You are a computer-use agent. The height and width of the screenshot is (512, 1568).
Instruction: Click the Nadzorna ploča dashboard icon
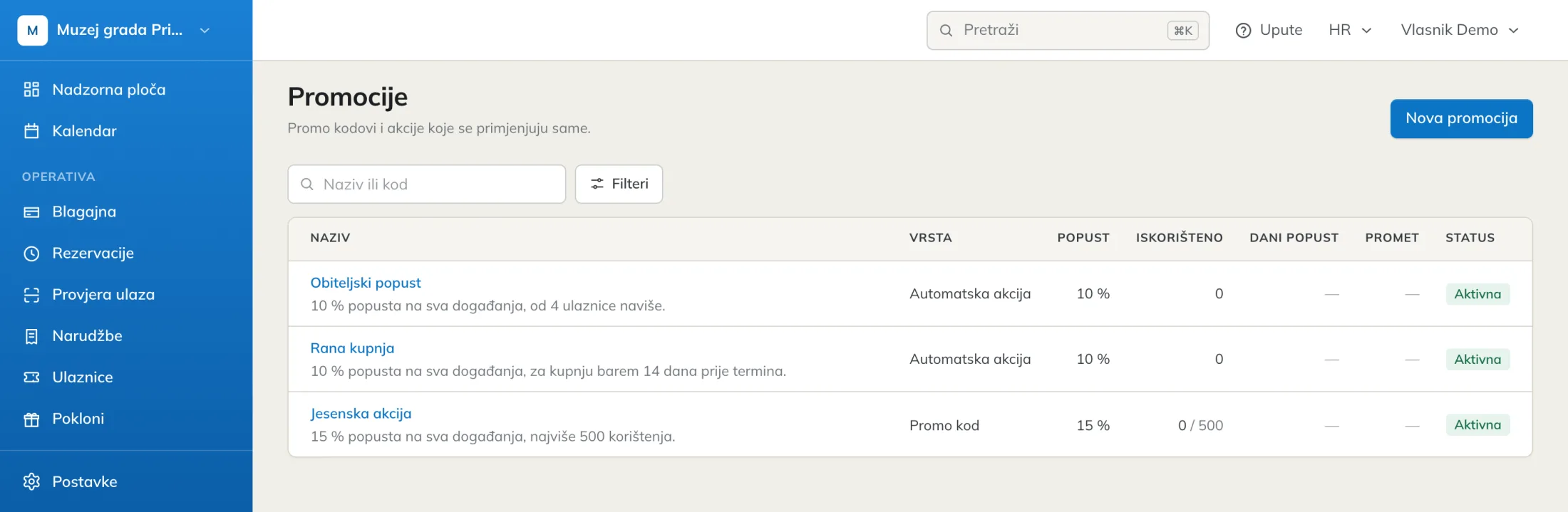pyautogui.click(x=31, y=90)
